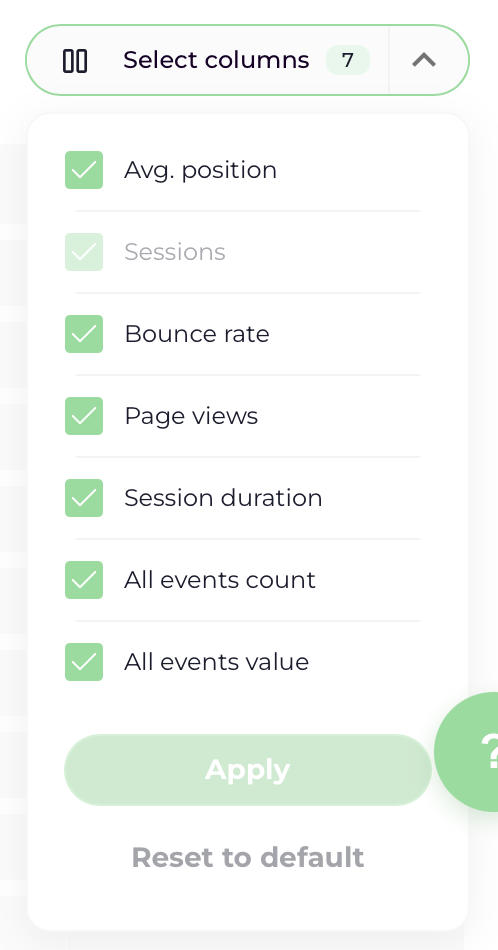The image size is (498, 950).
Task: Select the All events count label
Action: click(220, 580)
